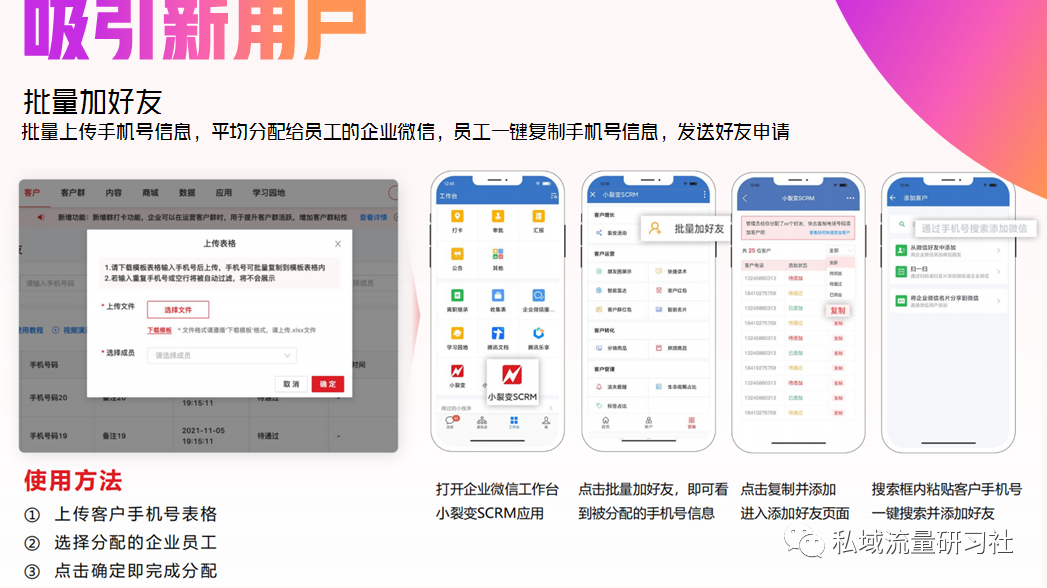Image resolution: width=1047 pixels, height=588 pixels.
Task: Open the 快捷话术 entry
Action: [671, 272]
